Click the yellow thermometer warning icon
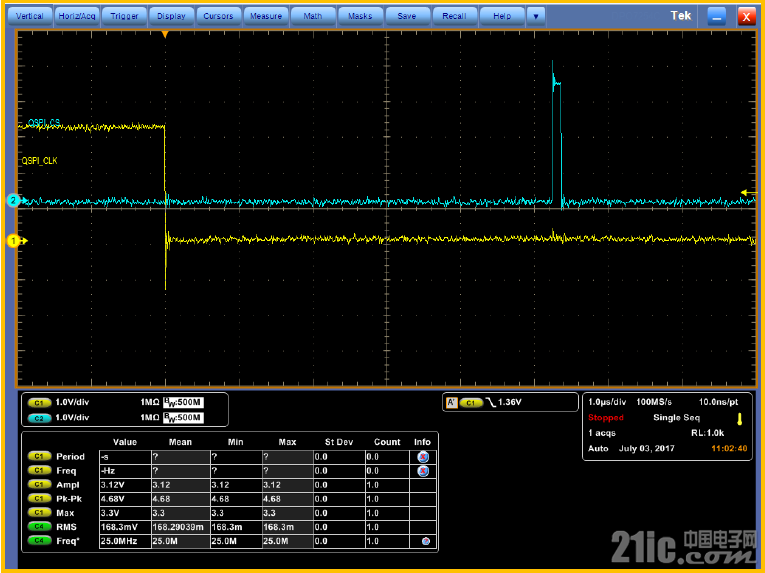 click(x=740, y=419)
